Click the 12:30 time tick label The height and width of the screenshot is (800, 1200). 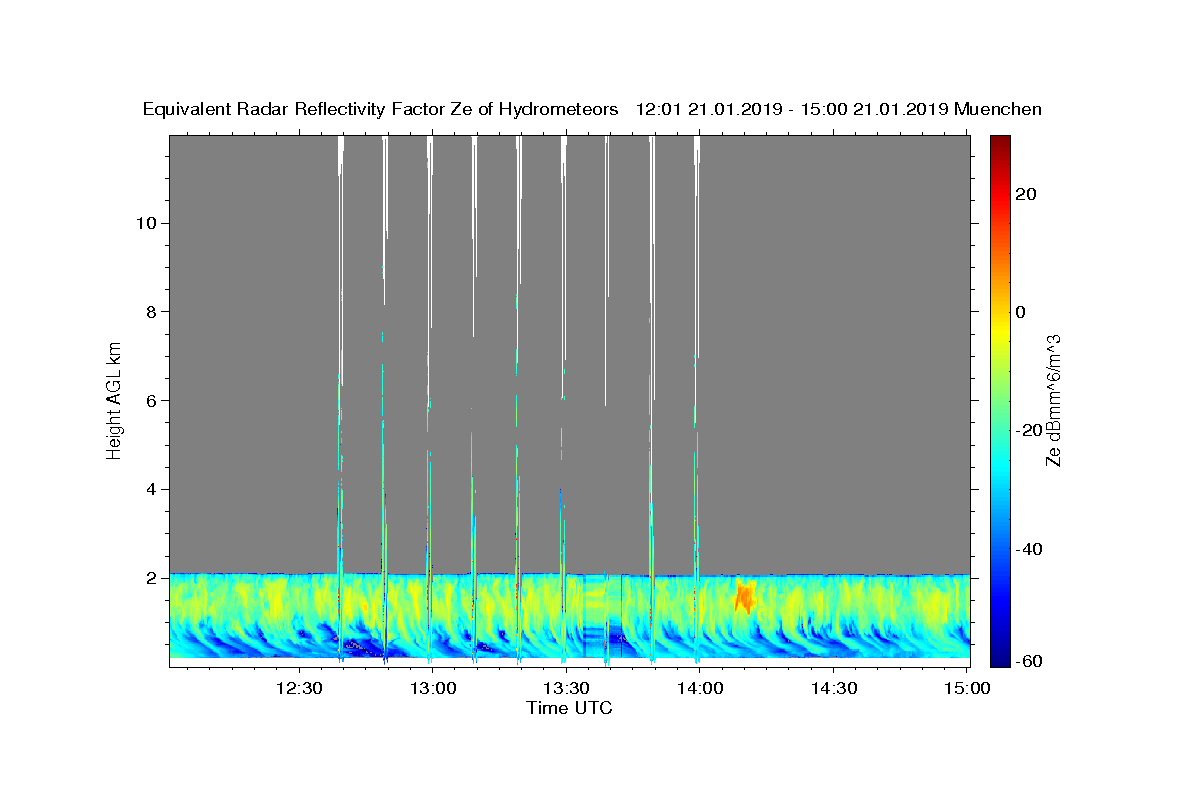299,688
